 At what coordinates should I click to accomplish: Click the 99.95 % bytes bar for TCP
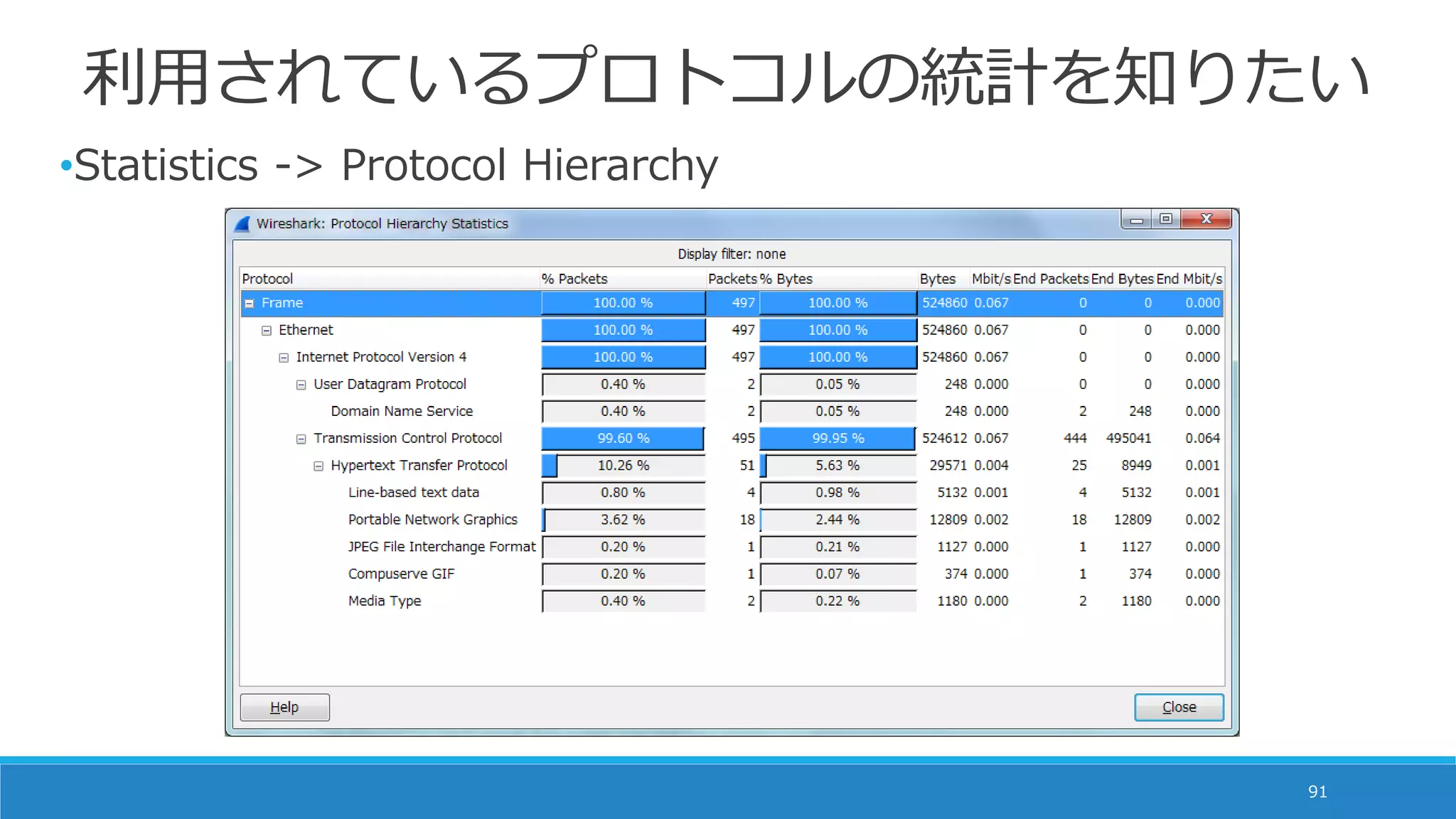(x=838, y=438)
